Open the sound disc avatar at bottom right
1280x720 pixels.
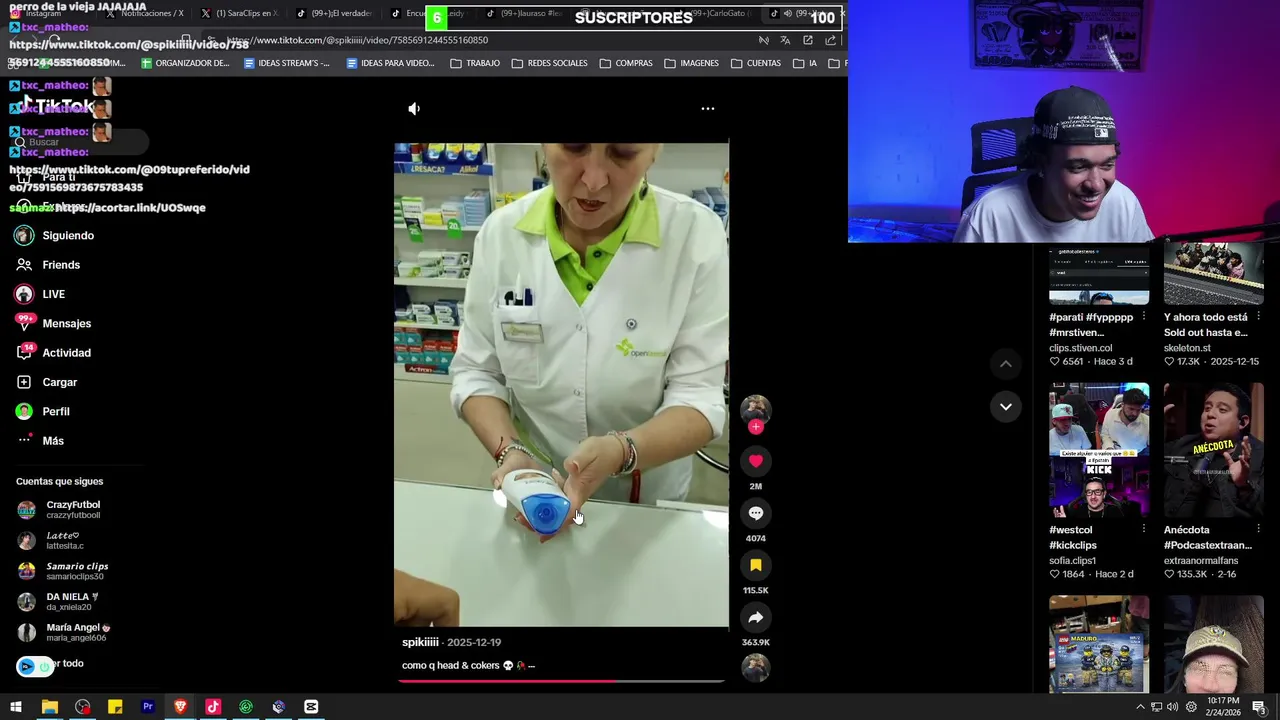click(x=756, y=667)
